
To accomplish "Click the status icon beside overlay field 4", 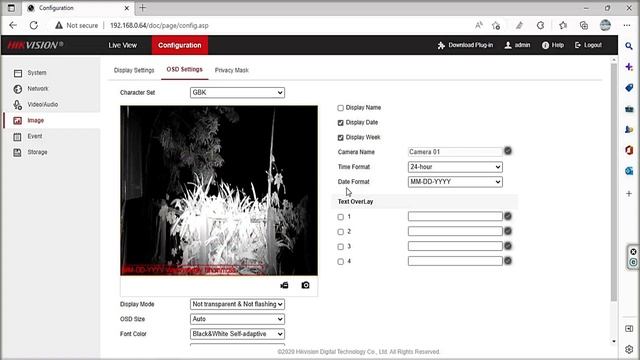I will click(x=508, y=260).
